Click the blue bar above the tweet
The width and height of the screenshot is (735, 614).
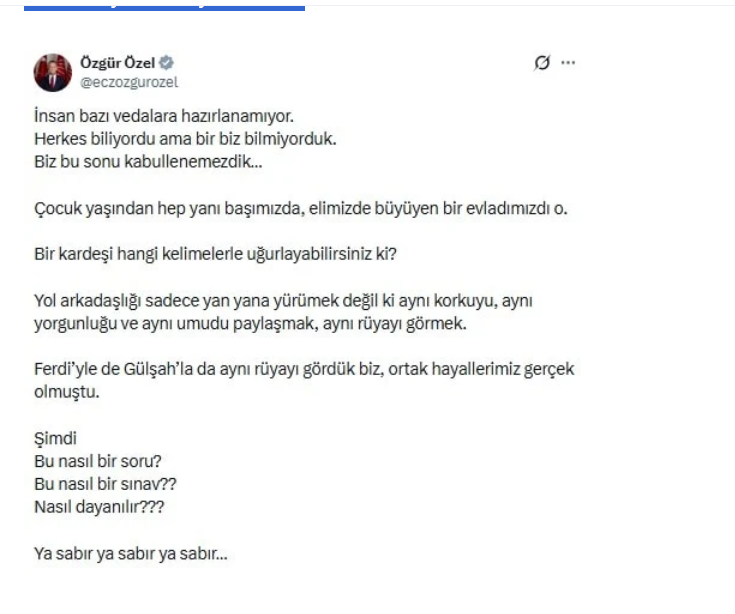tap(164, 6)
